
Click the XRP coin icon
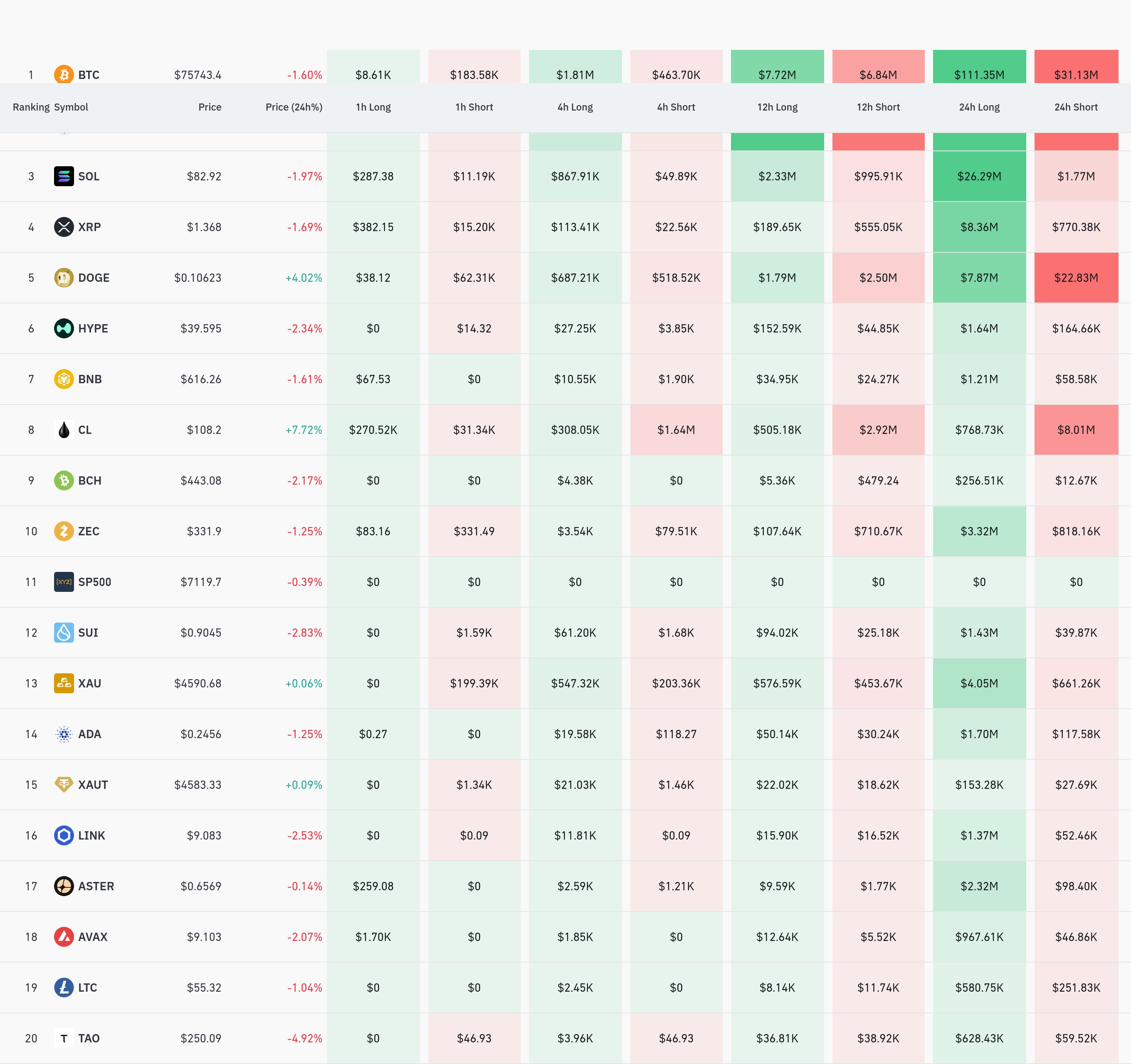(64, 227)
